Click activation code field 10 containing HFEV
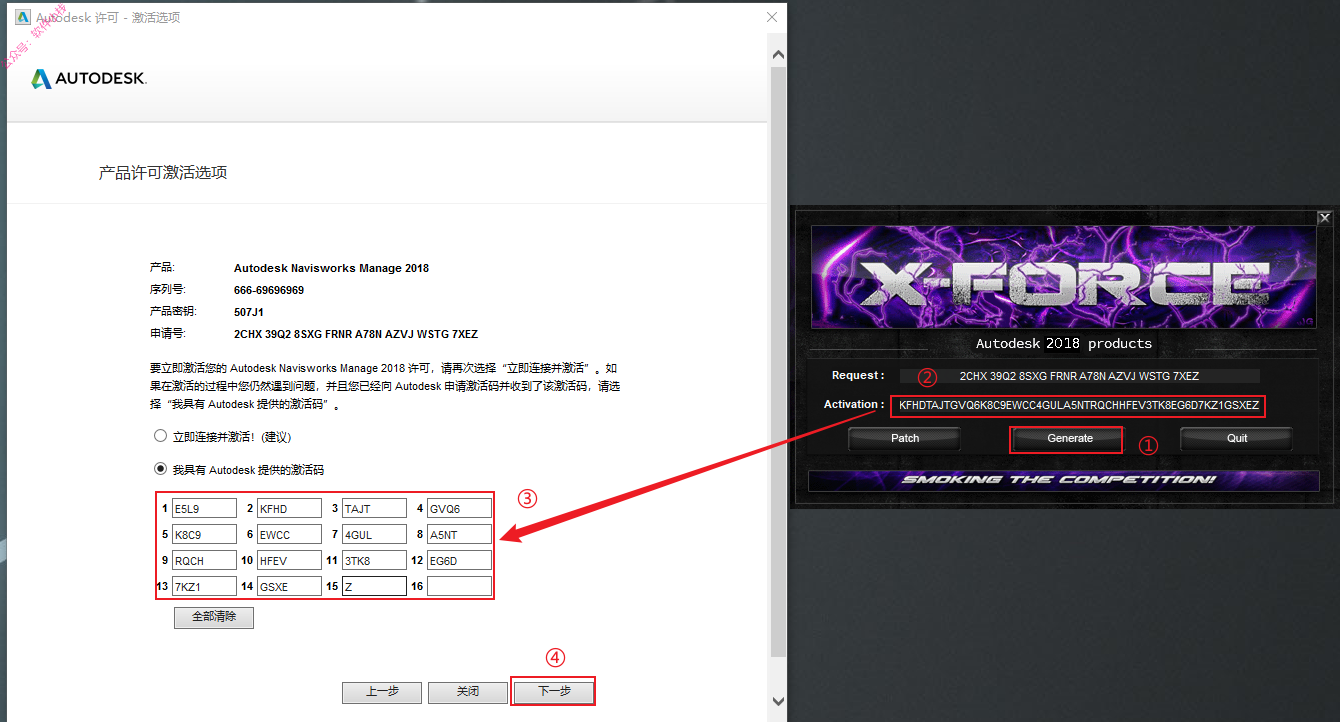Screen dimensions: 1340x722 click(289, 560)
